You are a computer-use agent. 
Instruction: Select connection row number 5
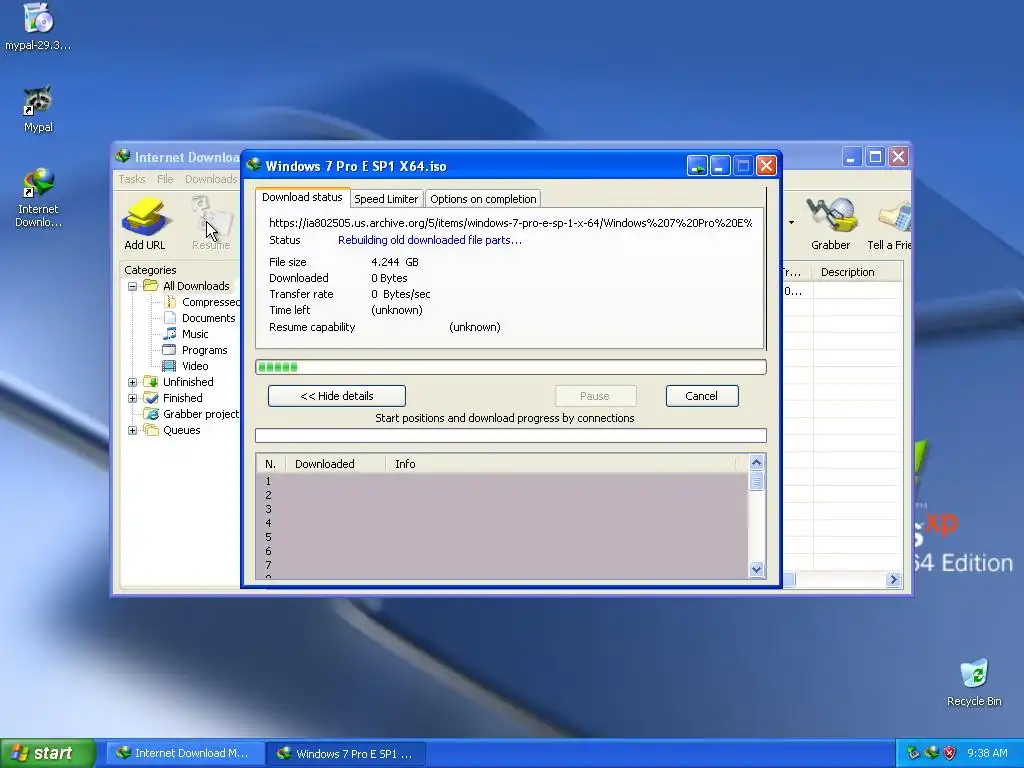[502, 537]
